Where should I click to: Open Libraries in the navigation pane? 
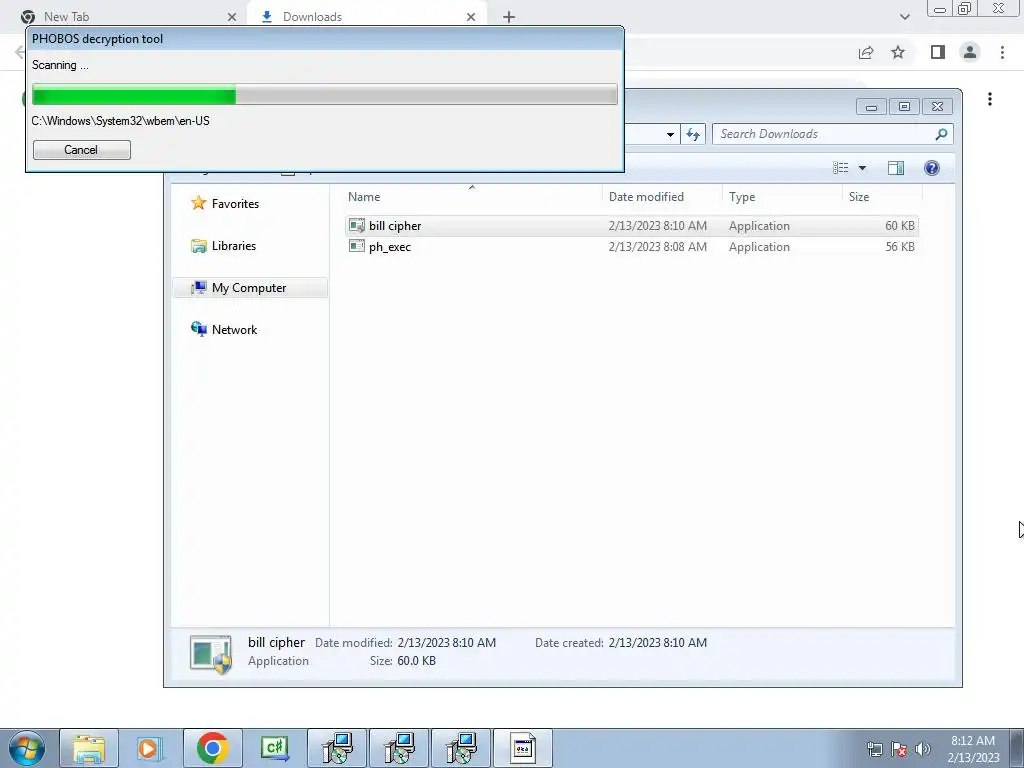(234, 246)
